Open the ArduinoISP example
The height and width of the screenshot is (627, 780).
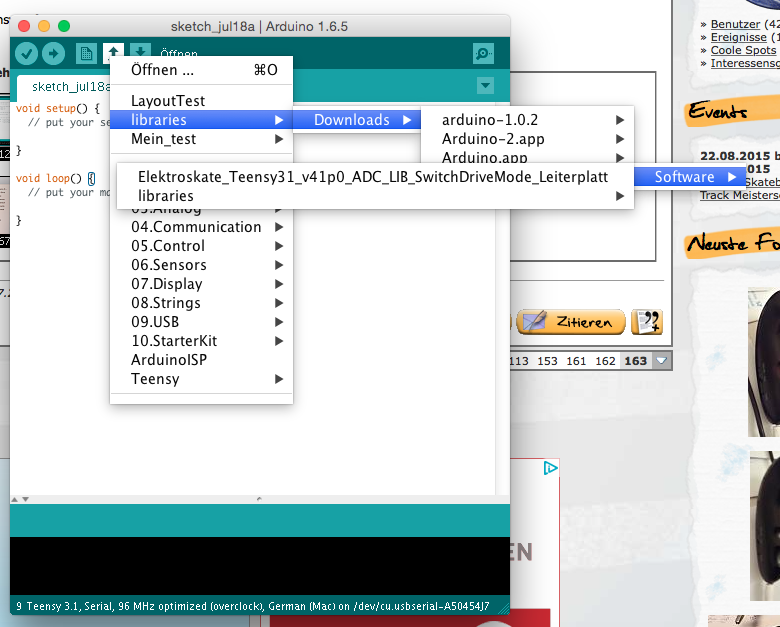[x=201, y=360]
